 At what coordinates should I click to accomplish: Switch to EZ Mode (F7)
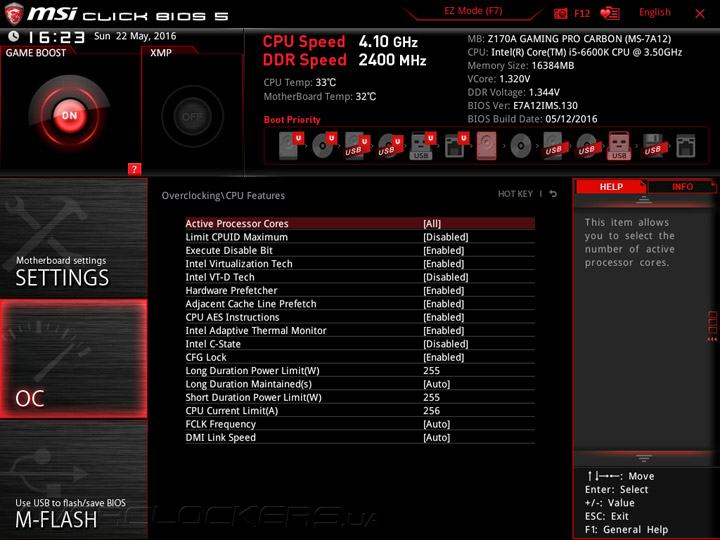click(x=473, y=11)
